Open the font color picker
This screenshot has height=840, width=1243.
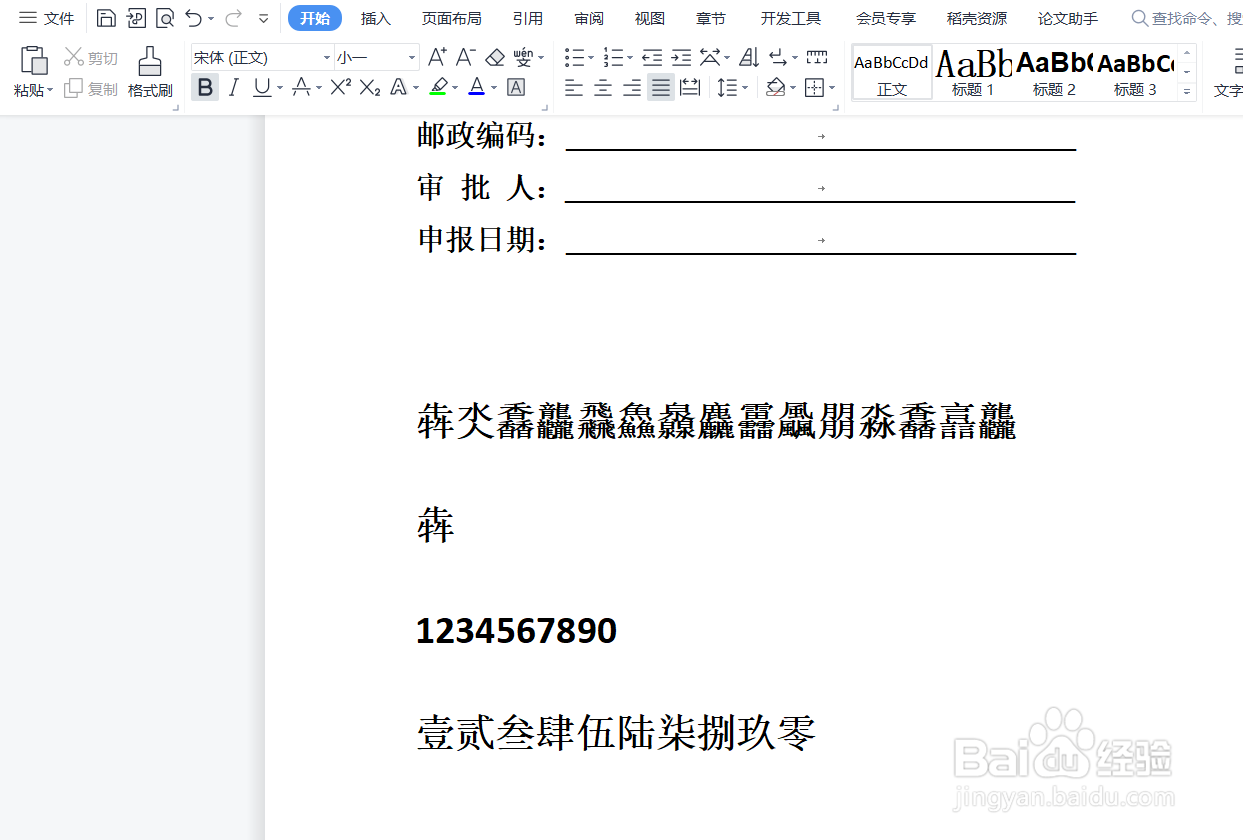click(x=478, y=88)
